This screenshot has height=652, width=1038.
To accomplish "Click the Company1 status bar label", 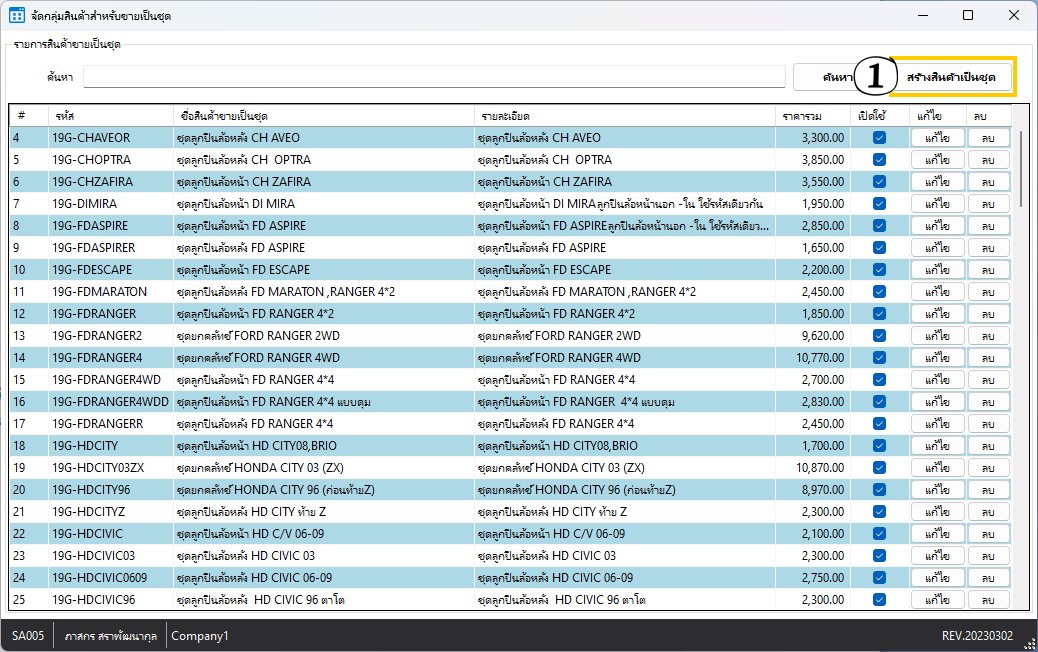I will pos(199,636).
